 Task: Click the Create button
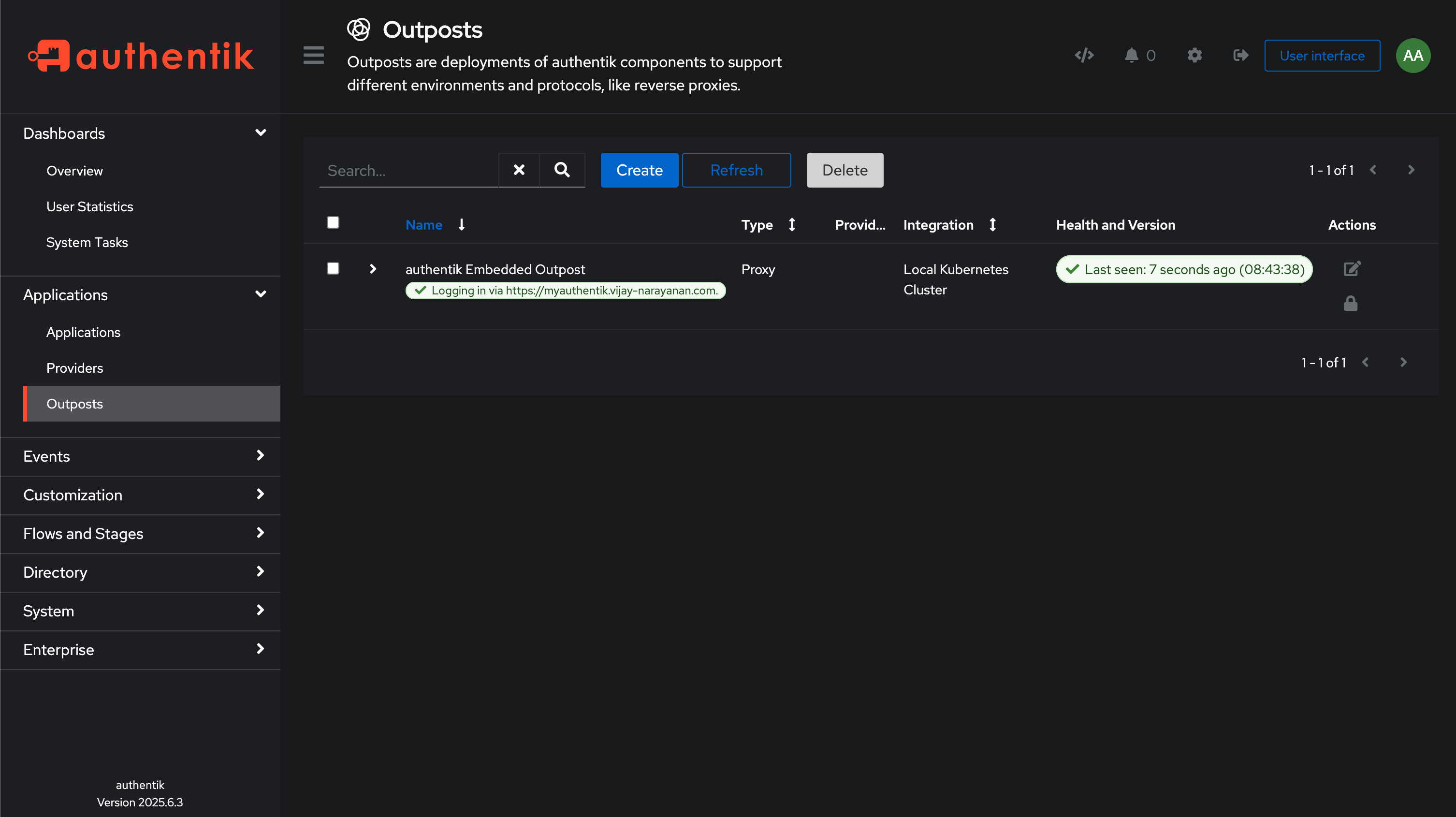click(639, 170)
